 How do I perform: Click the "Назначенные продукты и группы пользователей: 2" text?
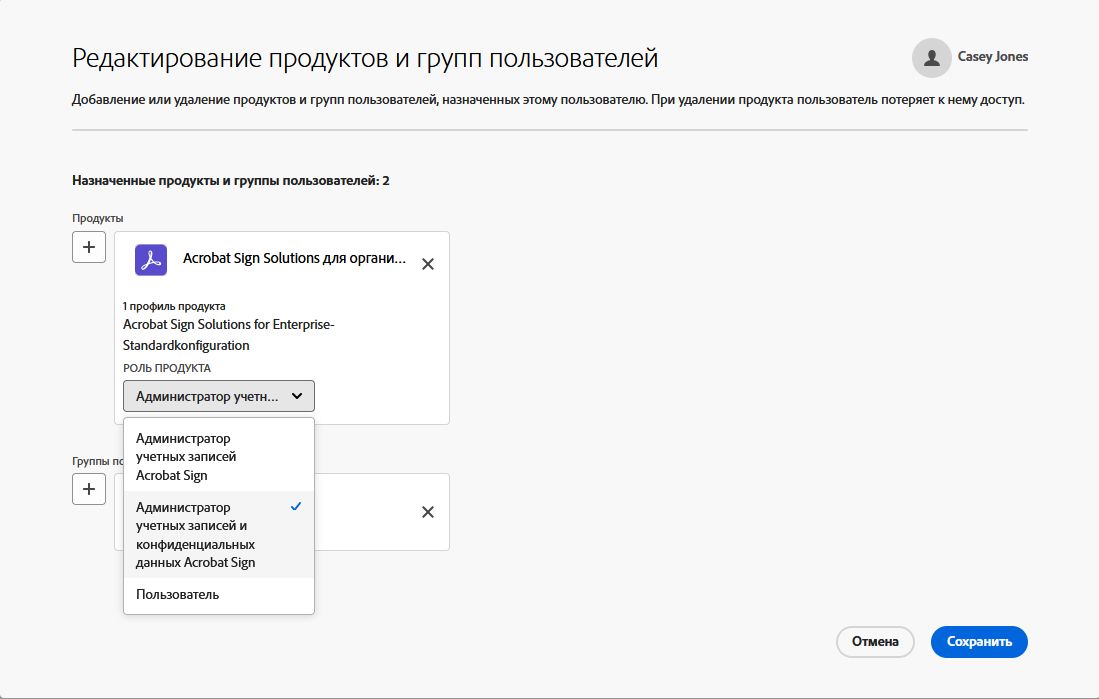[x=230, y=181]
